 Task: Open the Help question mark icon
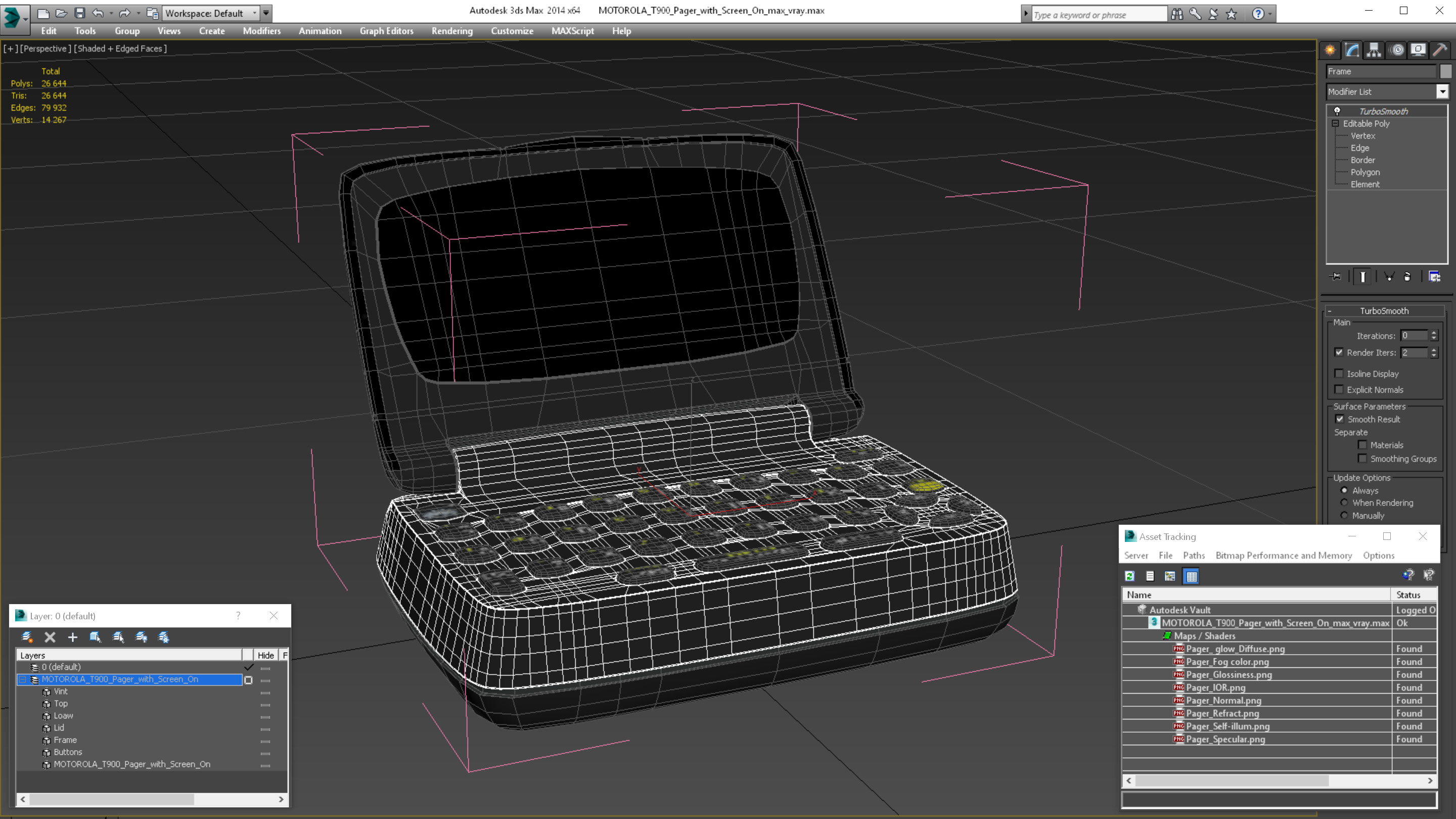pos(1258,14)
